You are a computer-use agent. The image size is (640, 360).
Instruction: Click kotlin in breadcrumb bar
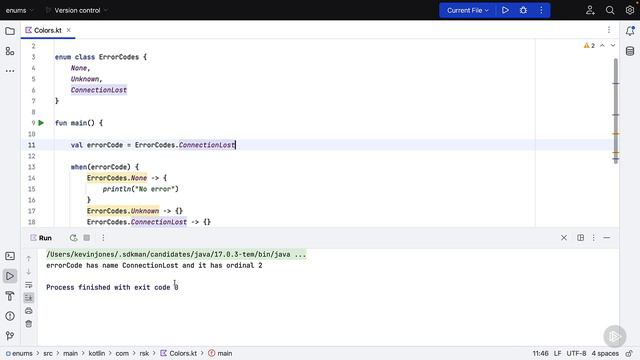tap(97, 353)
